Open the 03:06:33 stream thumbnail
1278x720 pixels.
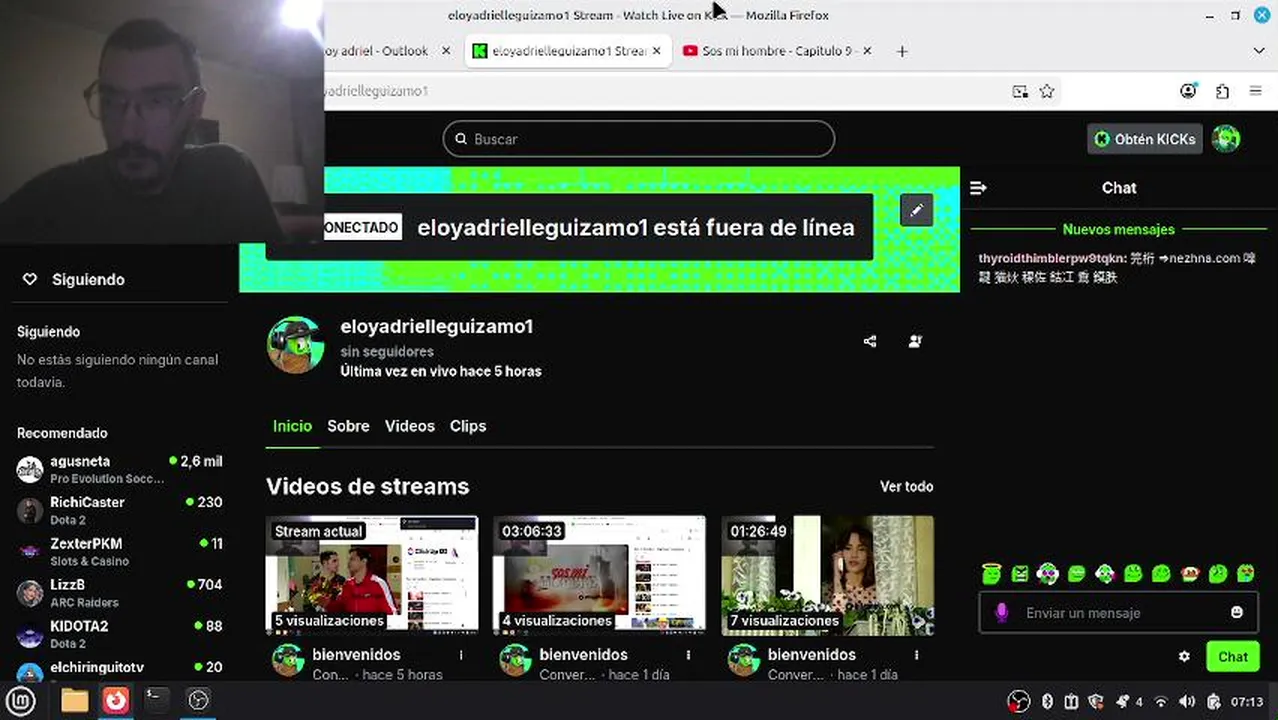coord(599,575)
